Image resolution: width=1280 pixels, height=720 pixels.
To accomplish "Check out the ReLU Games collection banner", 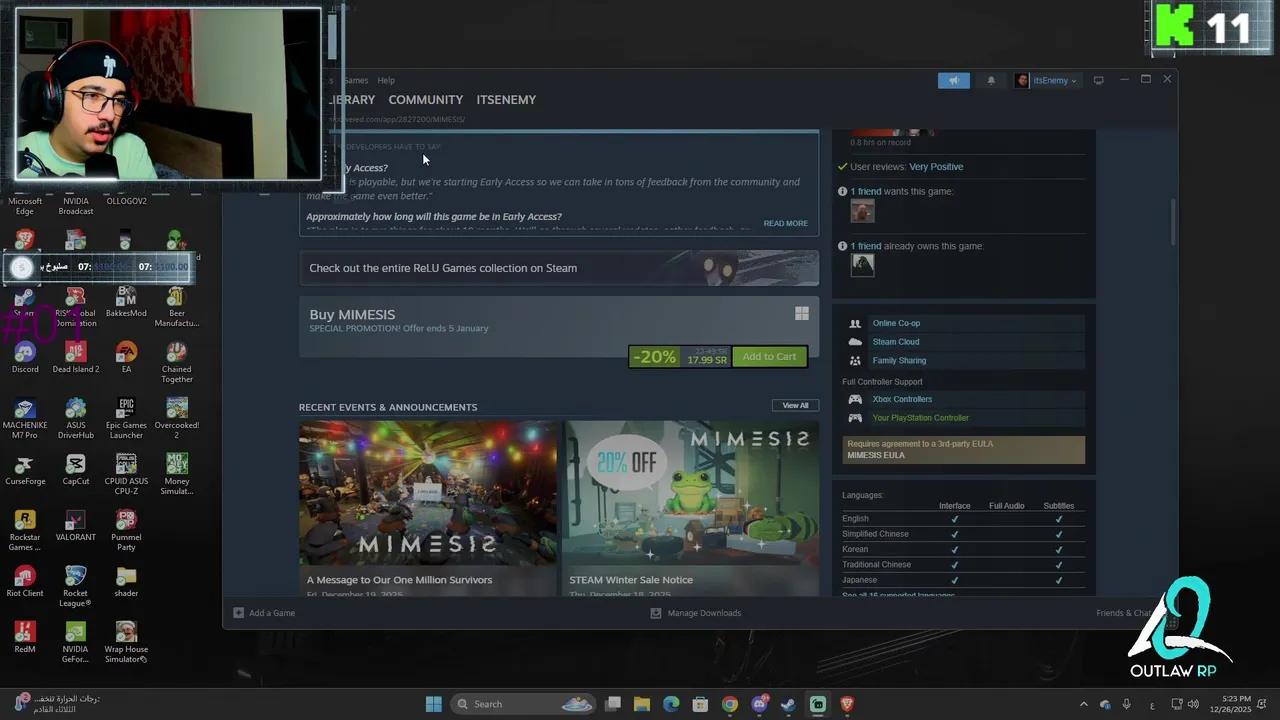I will pyautogui.click(x=558, y=268).
